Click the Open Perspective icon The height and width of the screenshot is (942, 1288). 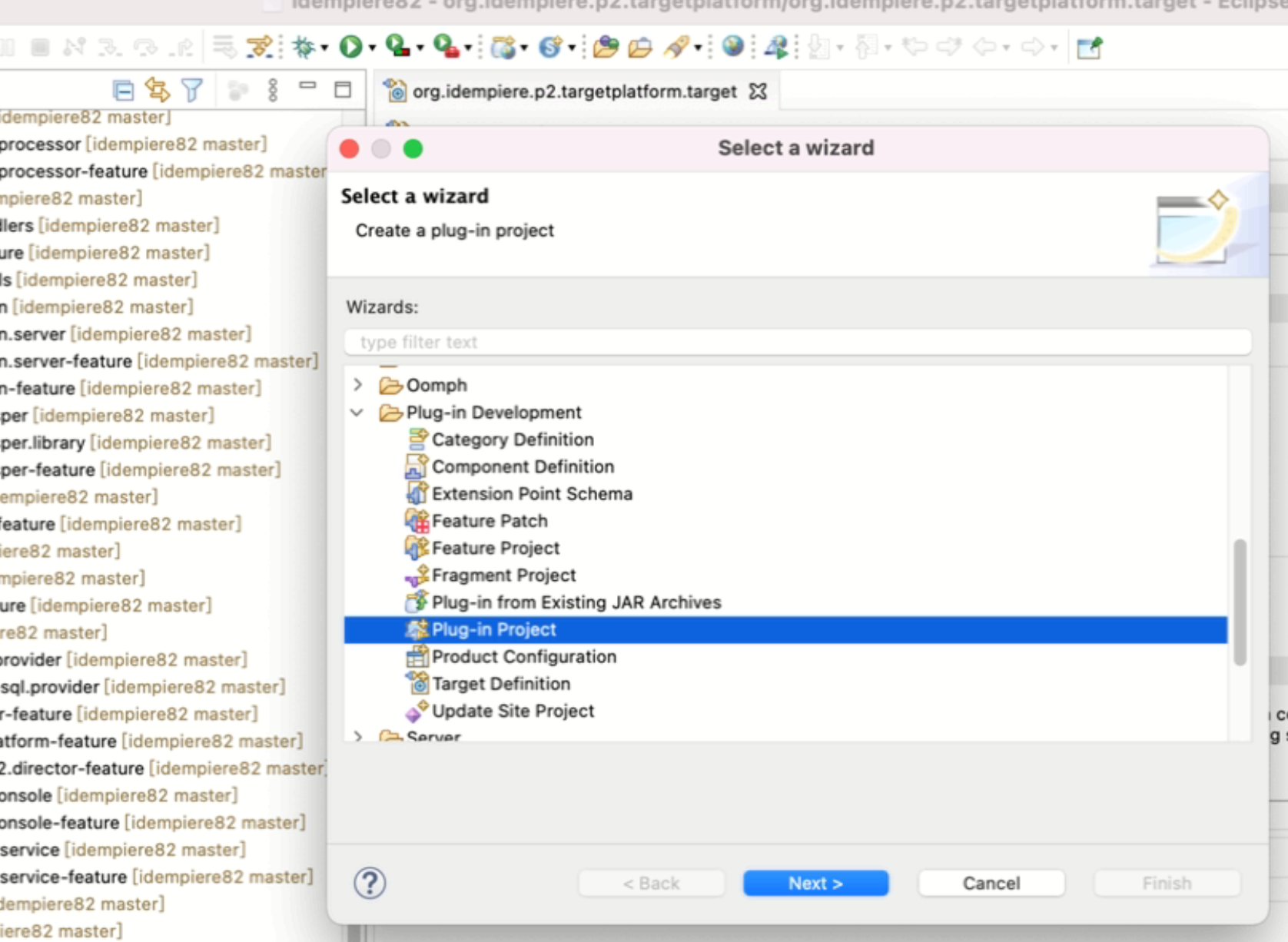coord(1089,48)
